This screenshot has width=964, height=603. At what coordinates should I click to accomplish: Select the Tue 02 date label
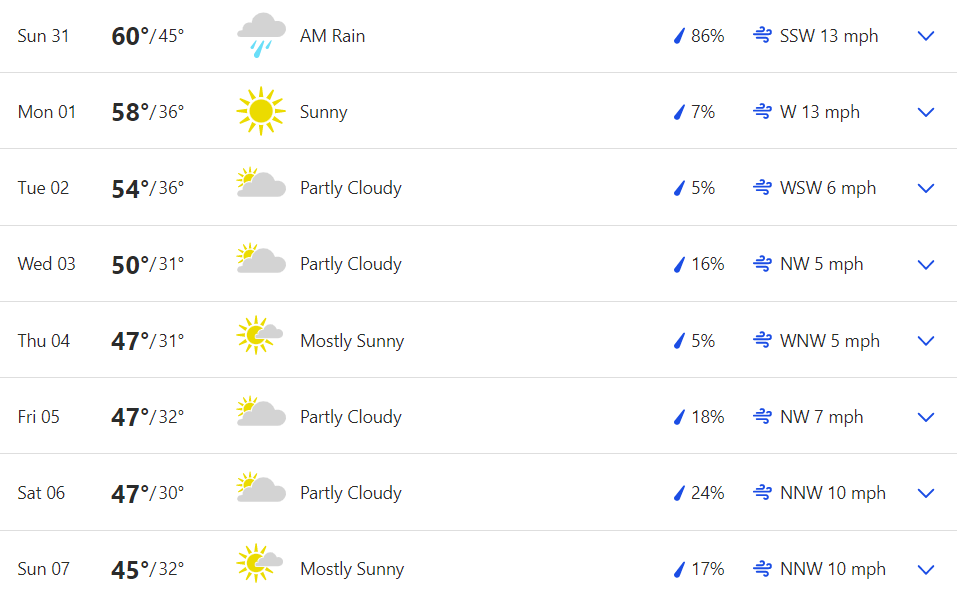tap(43, 188)
